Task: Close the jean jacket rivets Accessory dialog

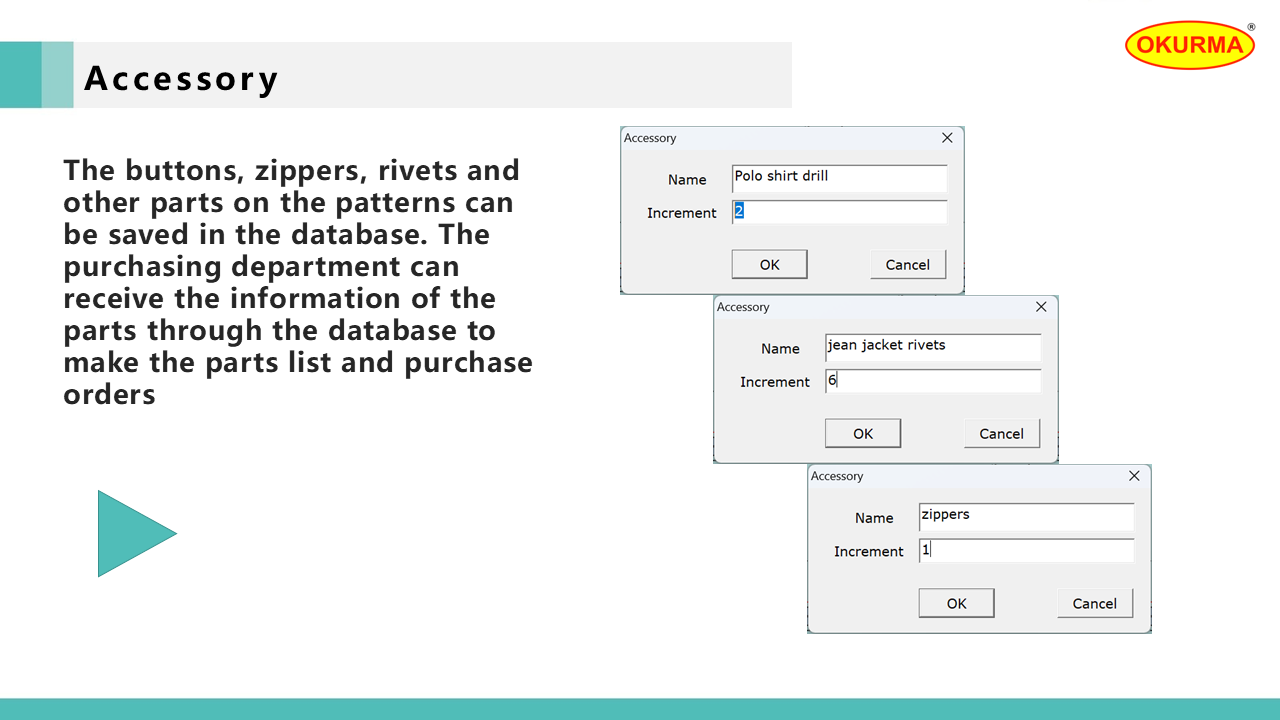Action: point(1041,307)
